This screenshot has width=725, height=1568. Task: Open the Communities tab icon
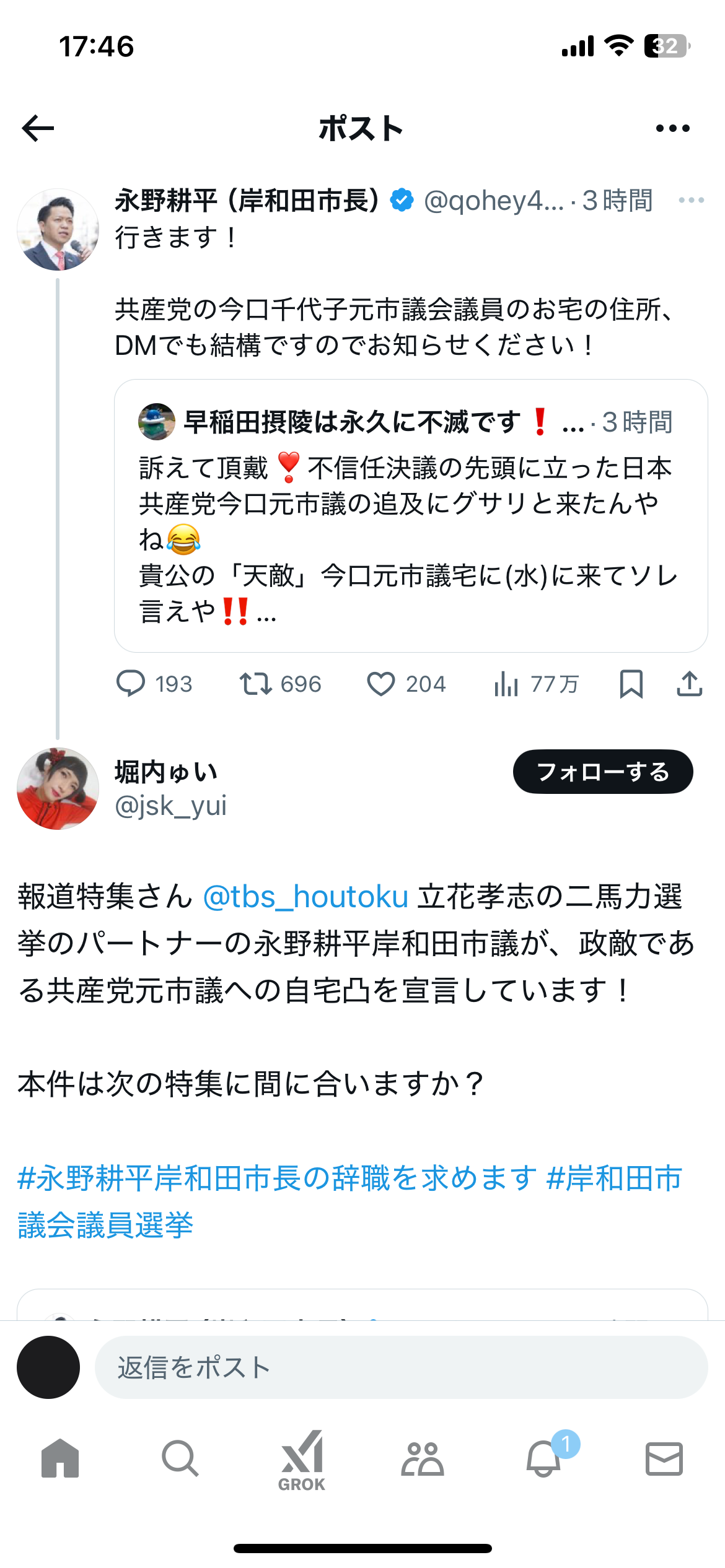click(423, 1459)
